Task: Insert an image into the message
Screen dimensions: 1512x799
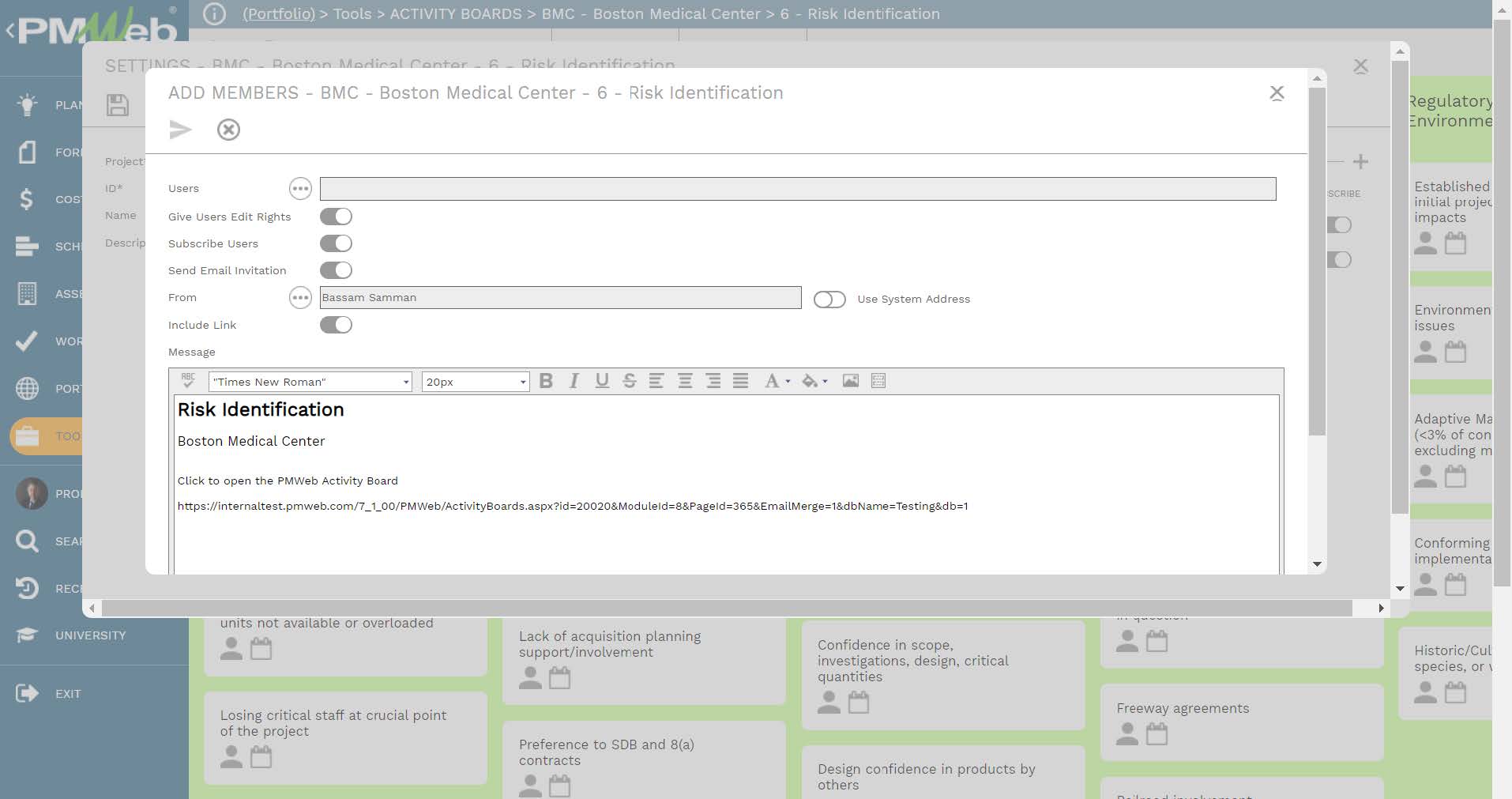Action: [851, 381]
